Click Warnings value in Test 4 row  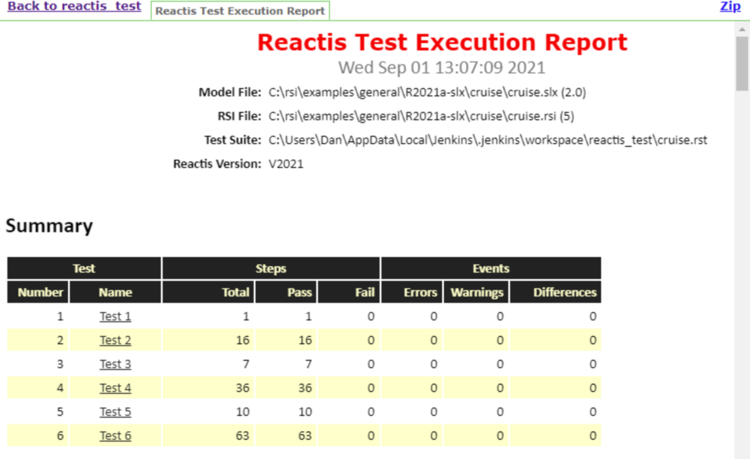pyautogui.click(x=500, y=388)
